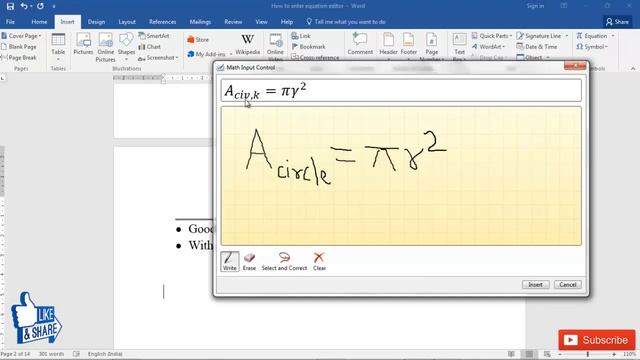Screen dimensions: 640x360
Task: Open the File tab
Action: tap(11, 22)
